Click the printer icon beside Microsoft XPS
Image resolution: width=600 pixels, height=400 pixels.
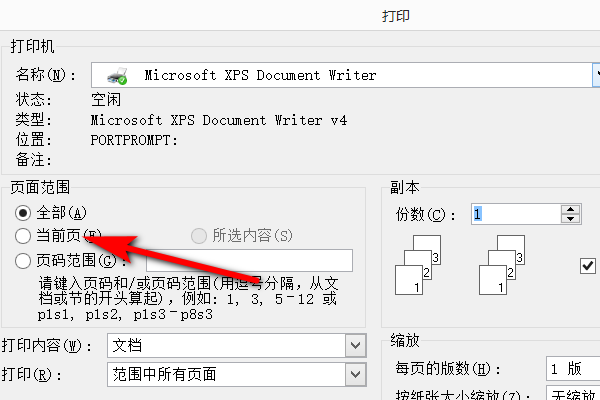pyautogui.click(x=117, y=76)
